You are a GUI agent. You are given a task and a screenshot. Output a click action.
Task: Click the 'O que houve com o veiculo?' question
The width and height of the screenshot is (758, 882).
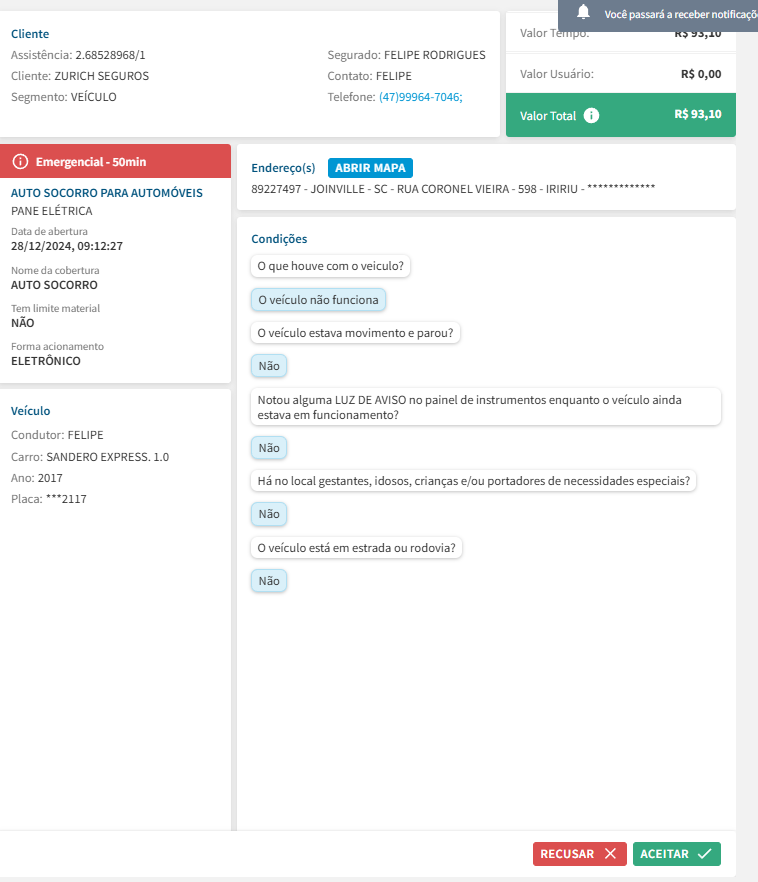[330, 266]
